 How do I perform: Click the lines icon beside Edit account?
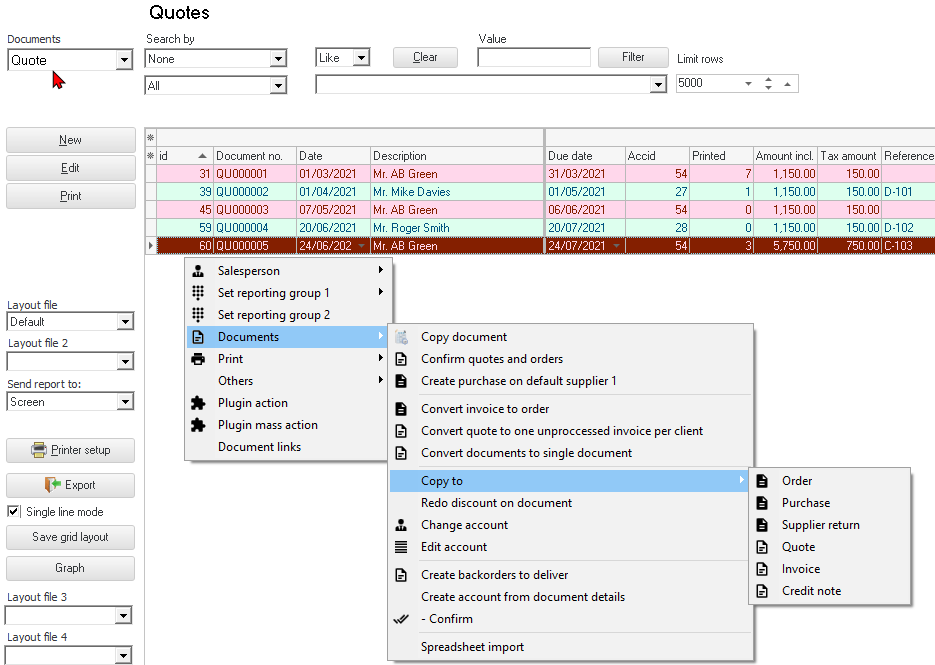[401, 547]
